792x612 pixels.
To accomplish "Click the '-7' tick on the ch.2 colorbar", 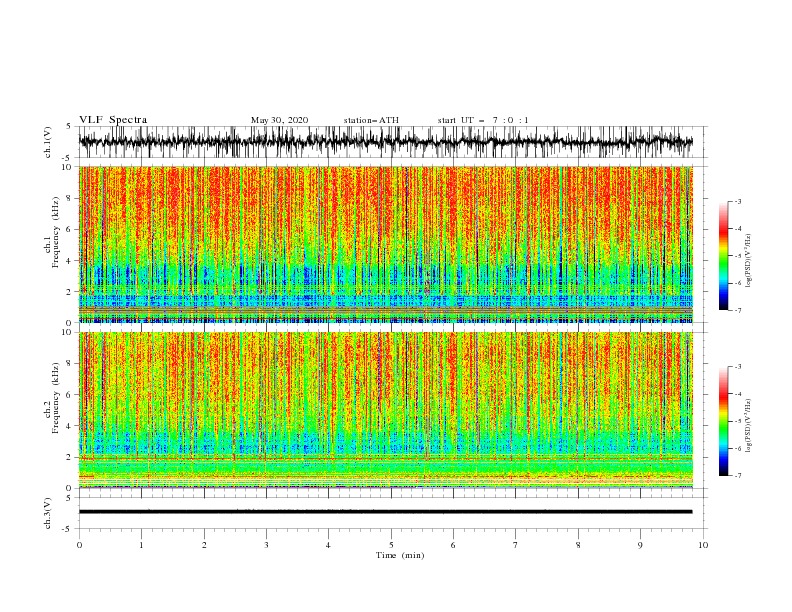I will tap(738, 476).
